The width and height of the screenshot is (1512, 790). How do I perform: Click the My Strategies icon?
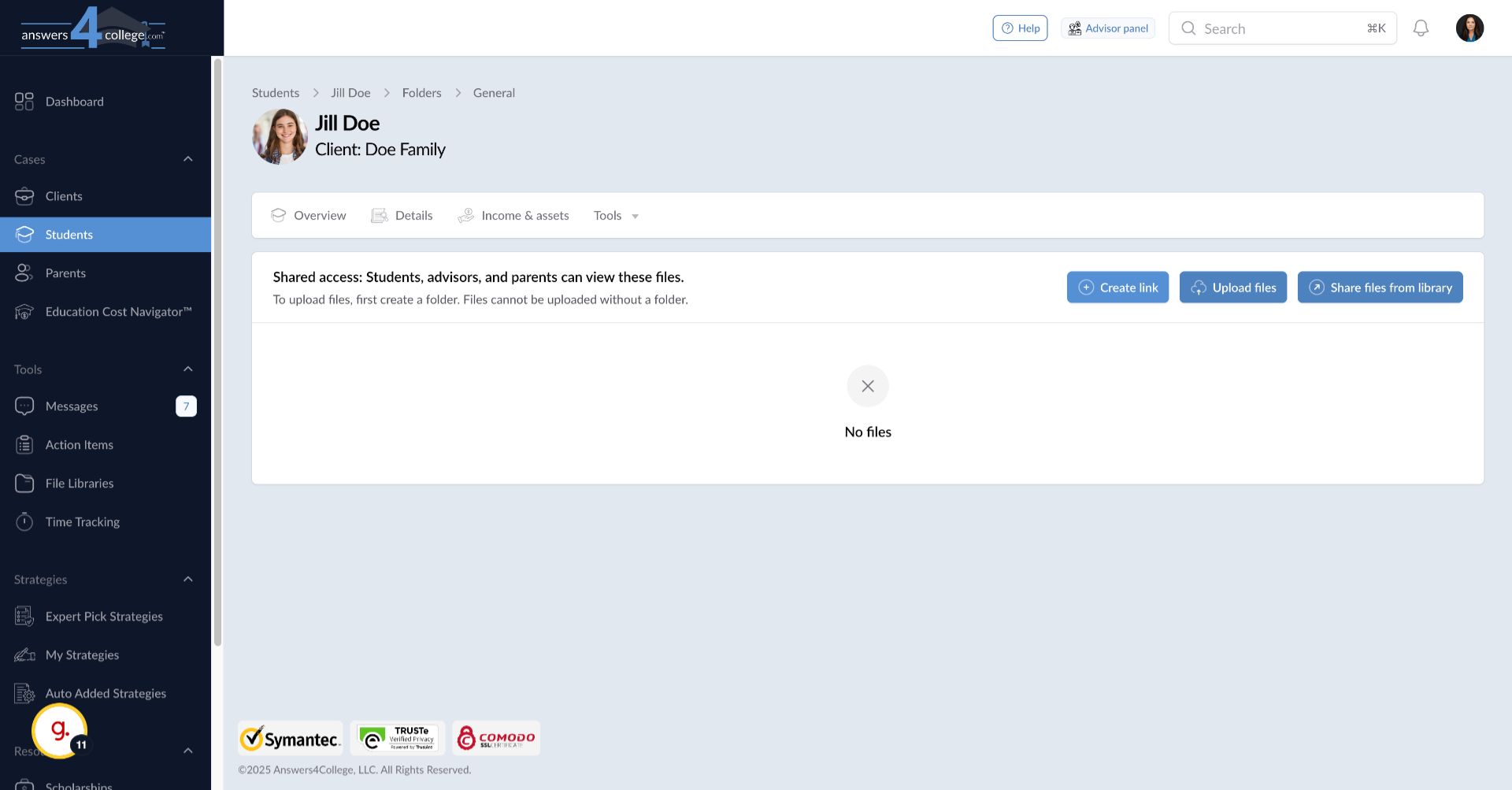coord(24,655)
